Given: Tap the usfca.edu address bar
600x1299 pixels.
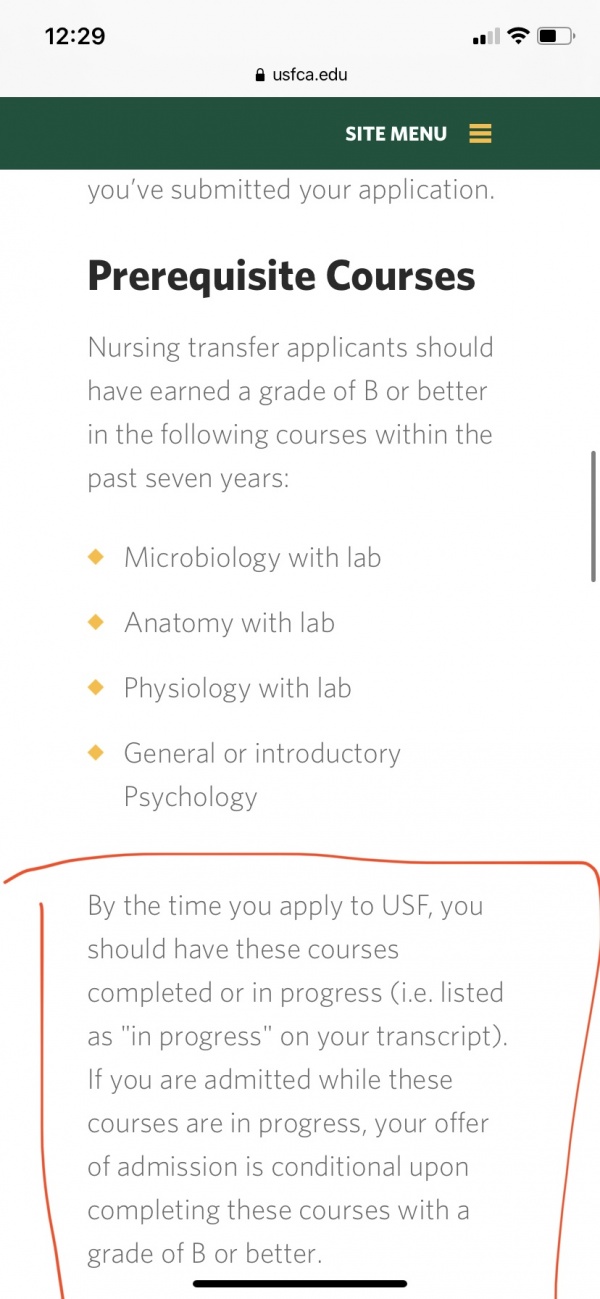Looking at the screenshot, I should (x=301, y=74).
